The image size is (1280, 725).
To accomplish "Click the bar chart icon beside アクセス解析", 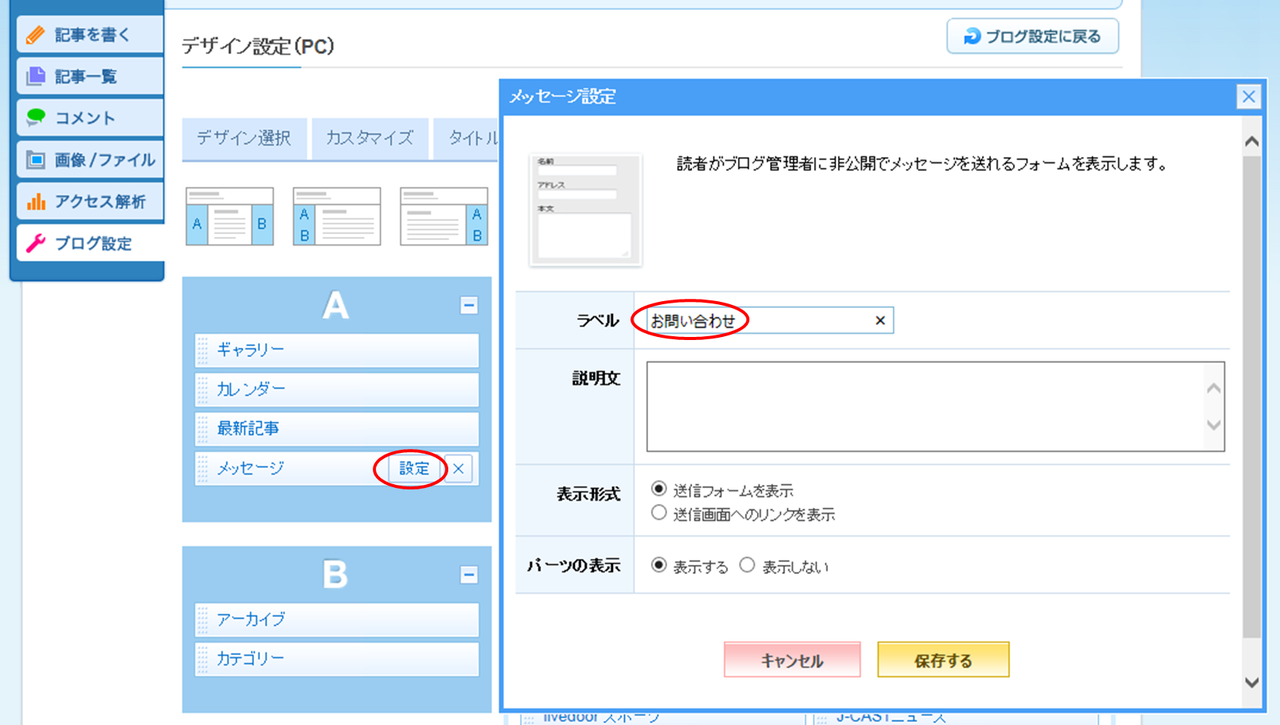I will [x=36, y=201].
